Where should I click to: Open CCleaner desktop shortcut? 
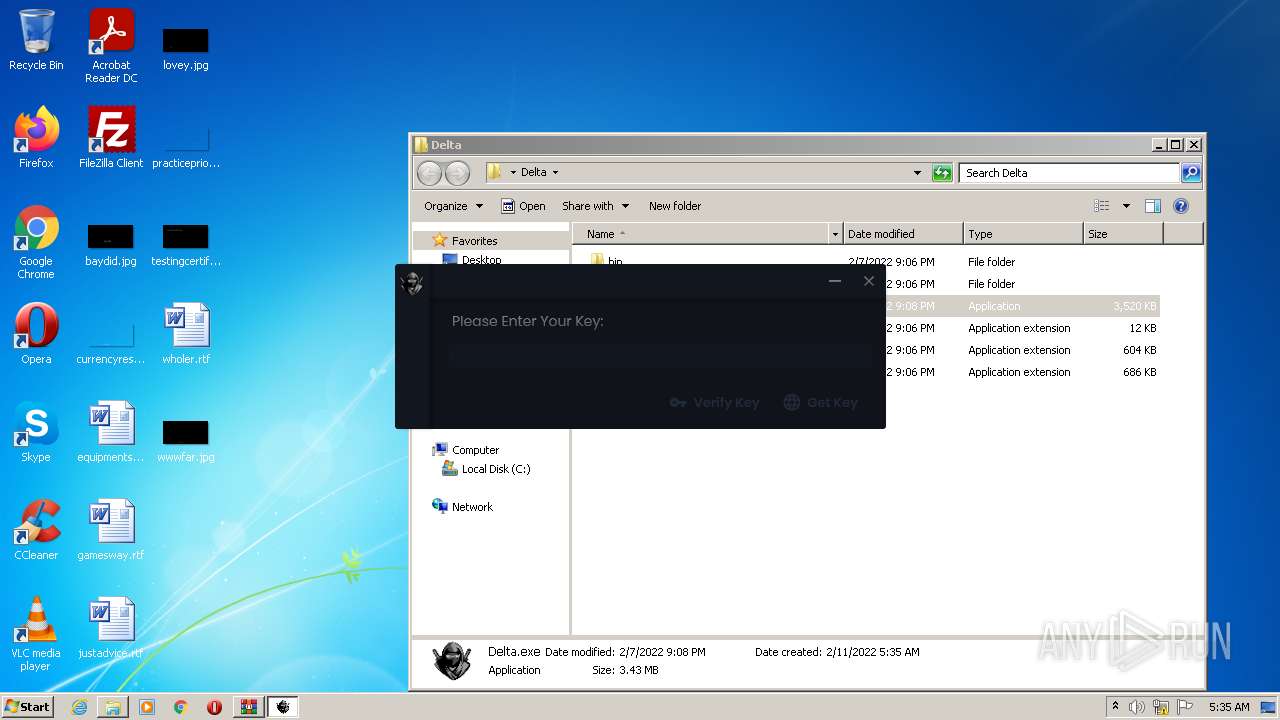point(36,530)
